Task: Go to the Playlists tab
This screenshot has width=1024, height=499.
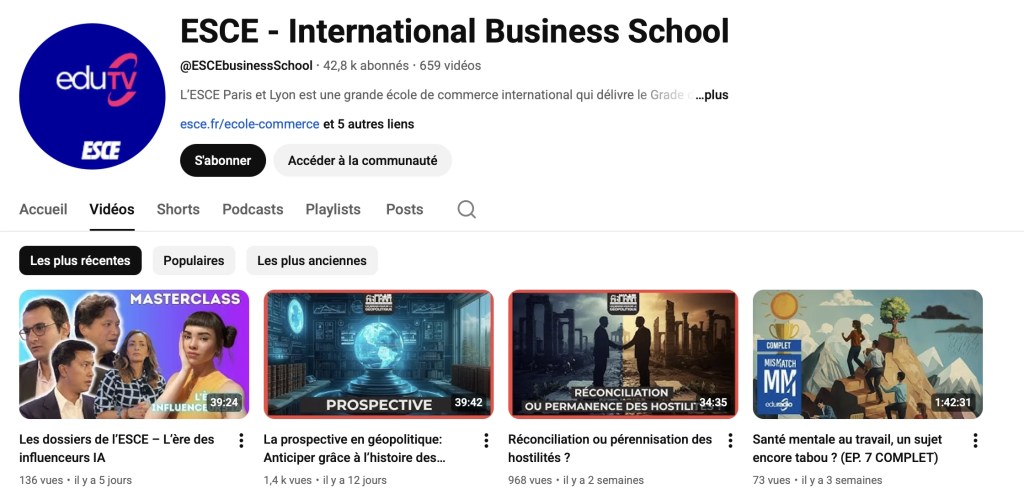Action: pos(333,209)
